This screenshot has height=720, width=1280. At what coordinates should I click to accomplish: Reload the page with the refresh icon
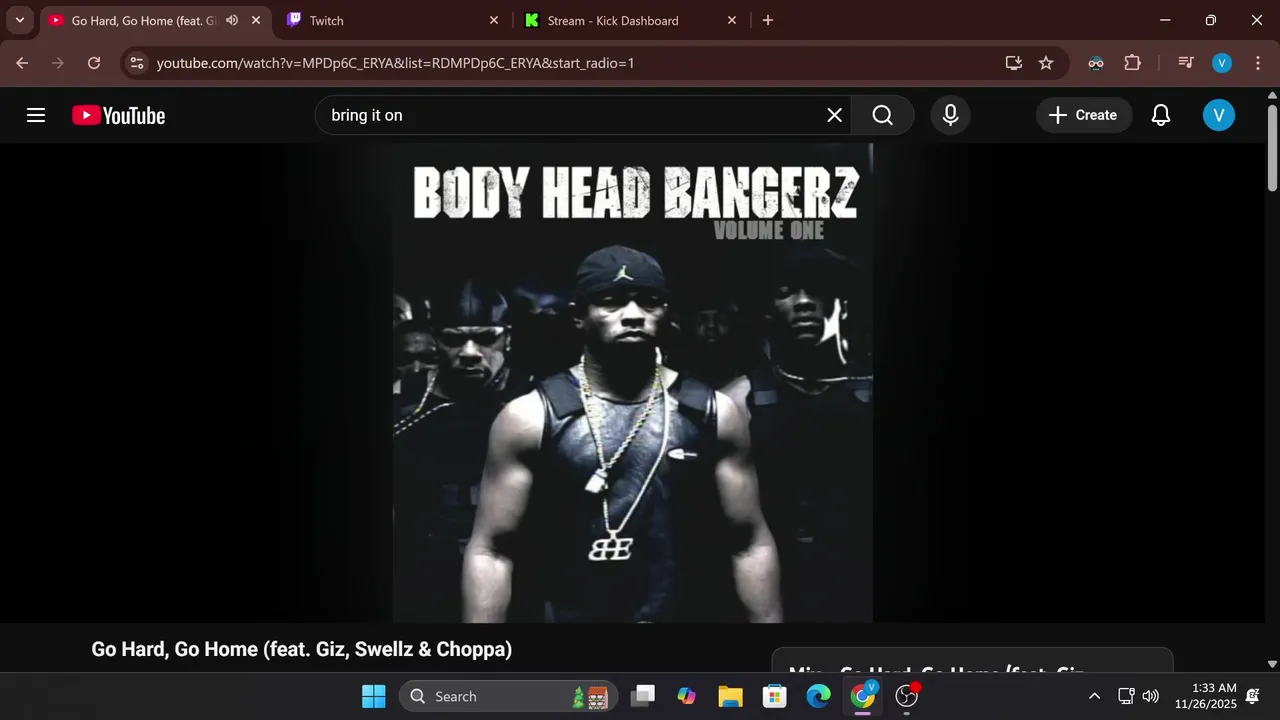click(x=94, y=63)
